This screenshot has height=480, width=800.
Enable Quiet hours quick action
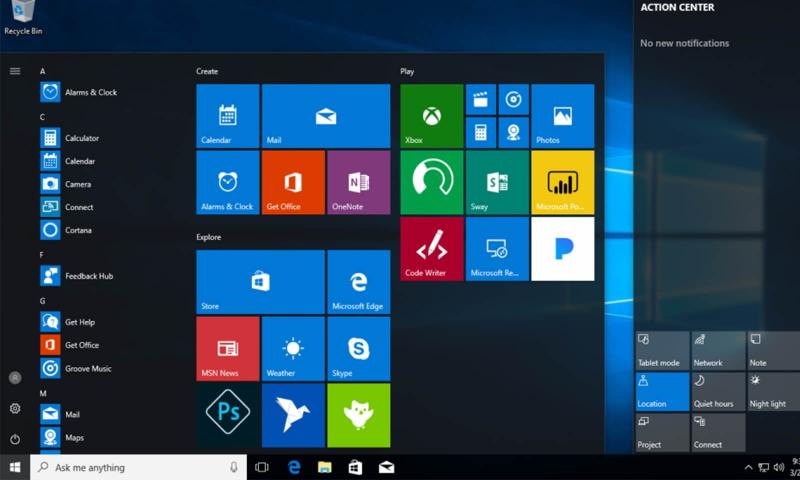pyautogui.click(x=718, y=391)
